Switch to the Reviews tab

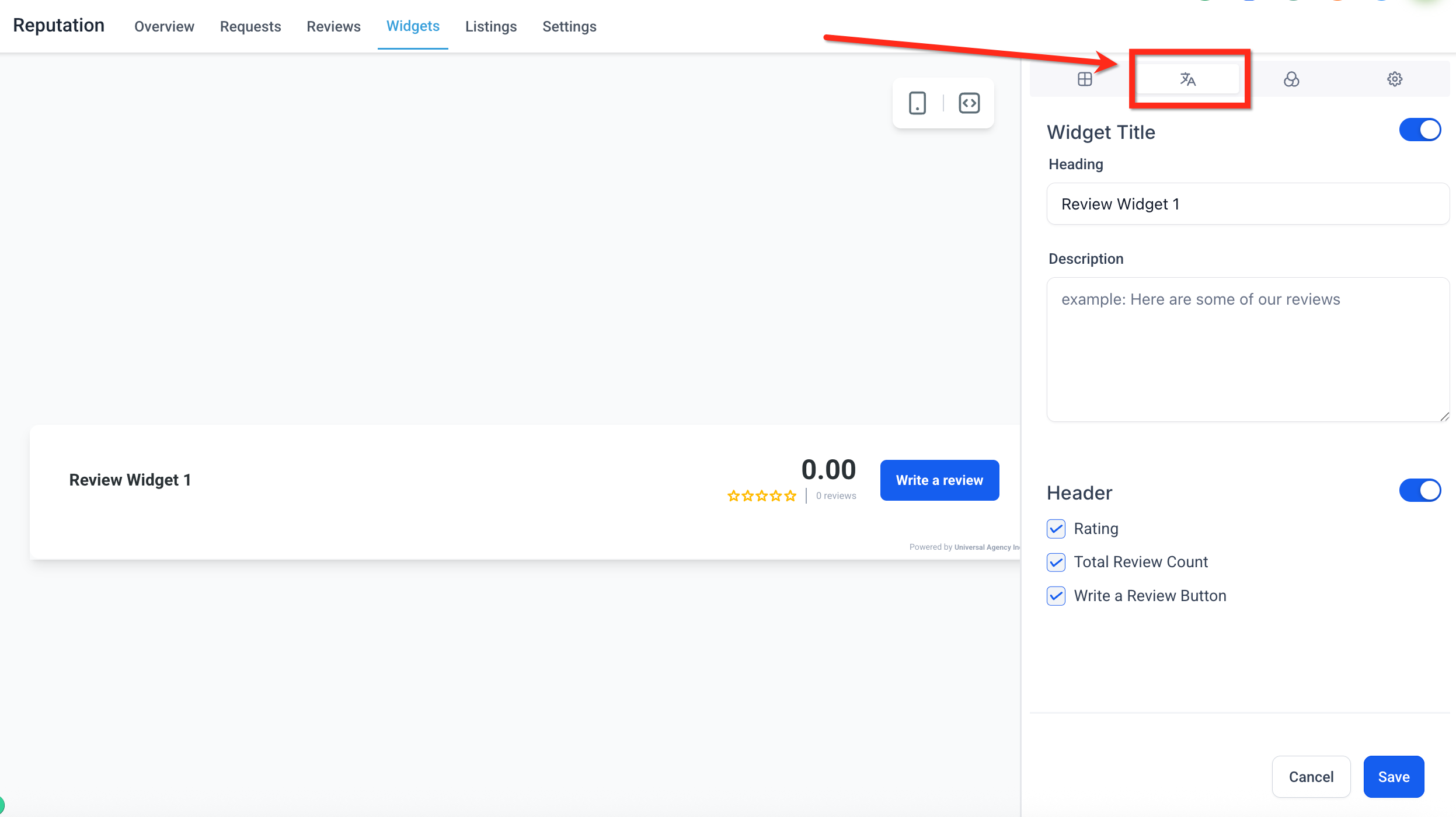pos(333,27)
